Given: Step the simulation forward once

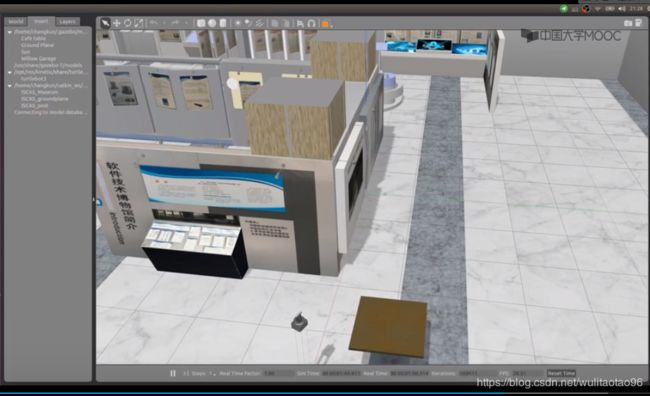Looking at the screenshot, I should point(186,373).
